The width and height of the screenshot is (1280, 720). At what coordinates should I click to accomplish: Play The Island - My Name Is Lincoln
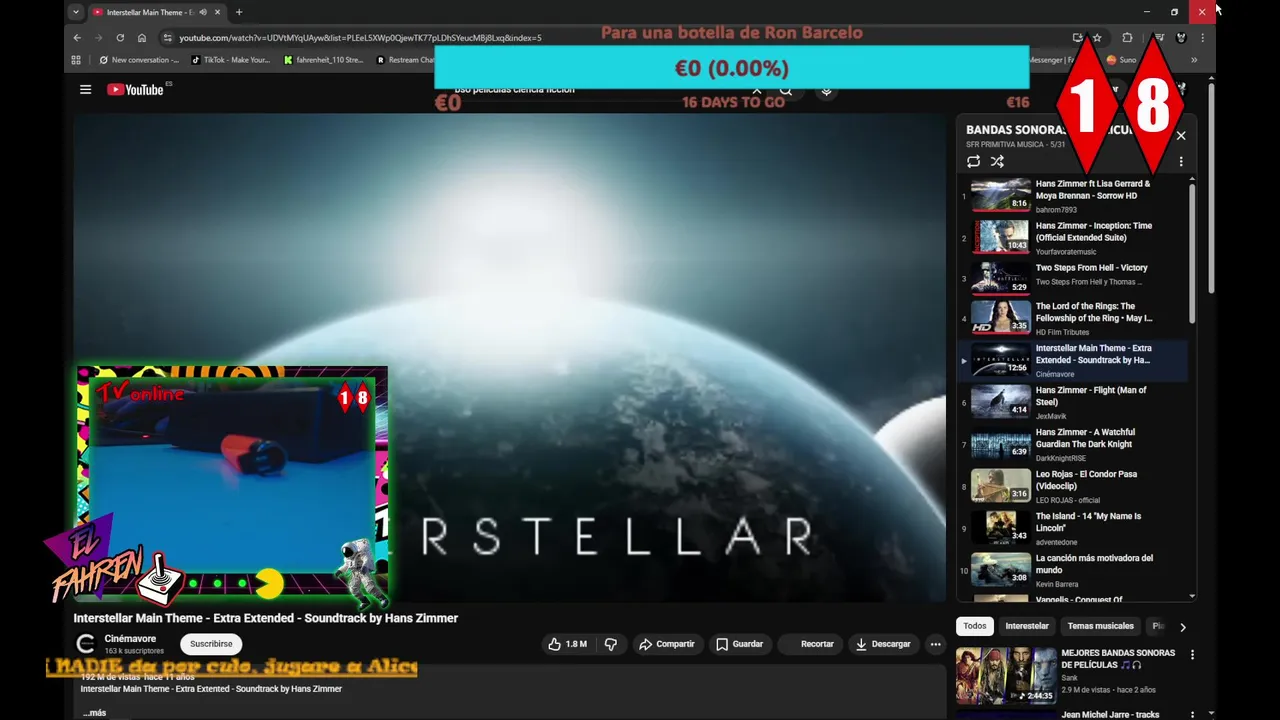(1072, 528)
